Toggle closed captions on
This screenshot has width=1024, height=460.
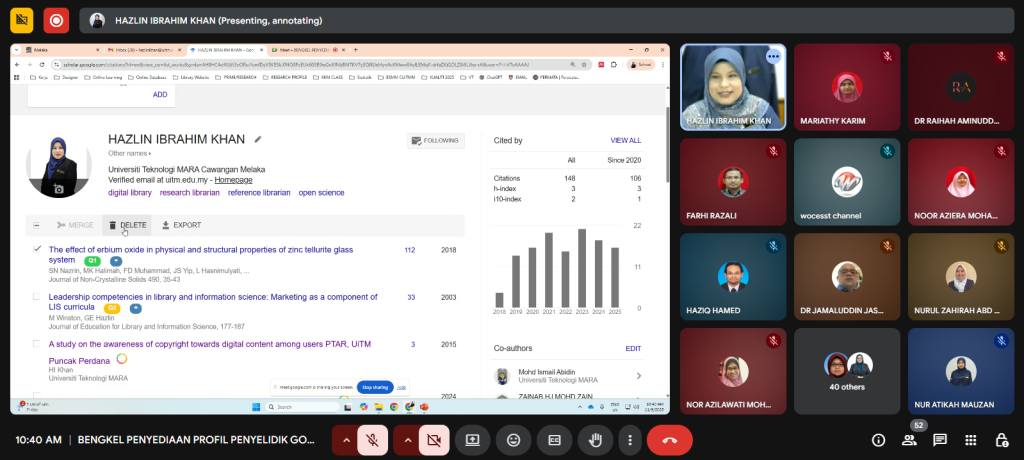553,439
